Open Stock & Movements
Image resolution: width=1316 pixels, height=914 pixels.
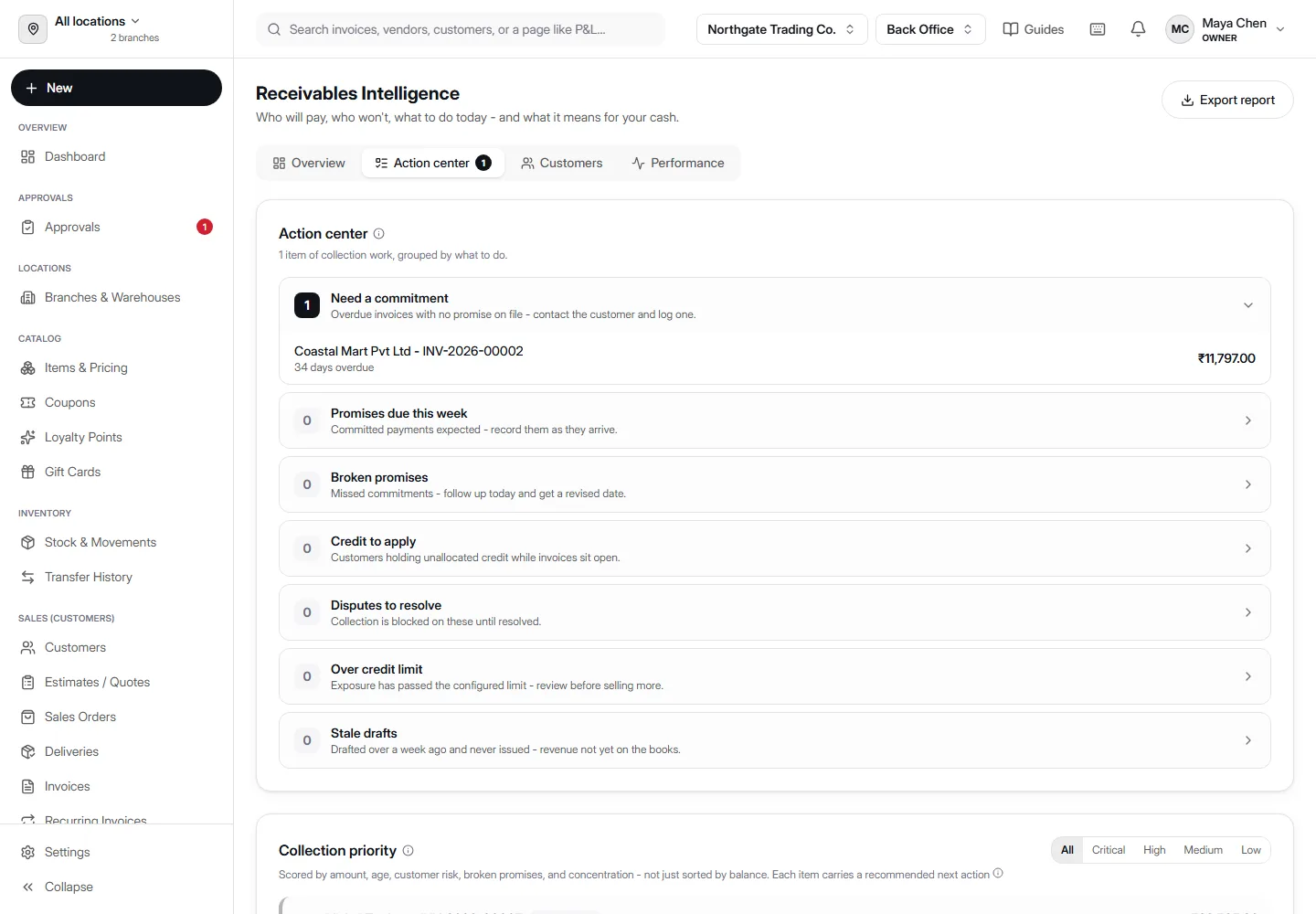coord(116,543)
